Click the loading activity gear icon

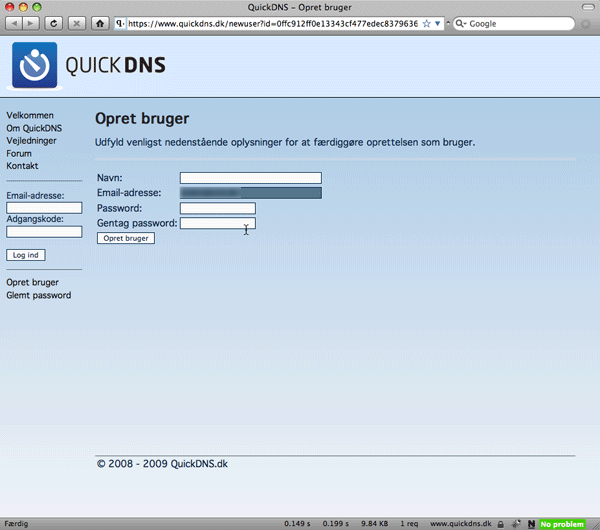tap(585, 24)
